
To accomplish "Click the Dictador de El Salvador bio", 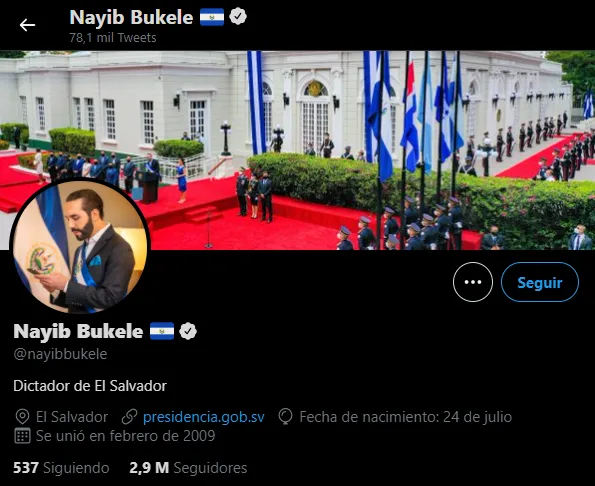I will (90, 386).
